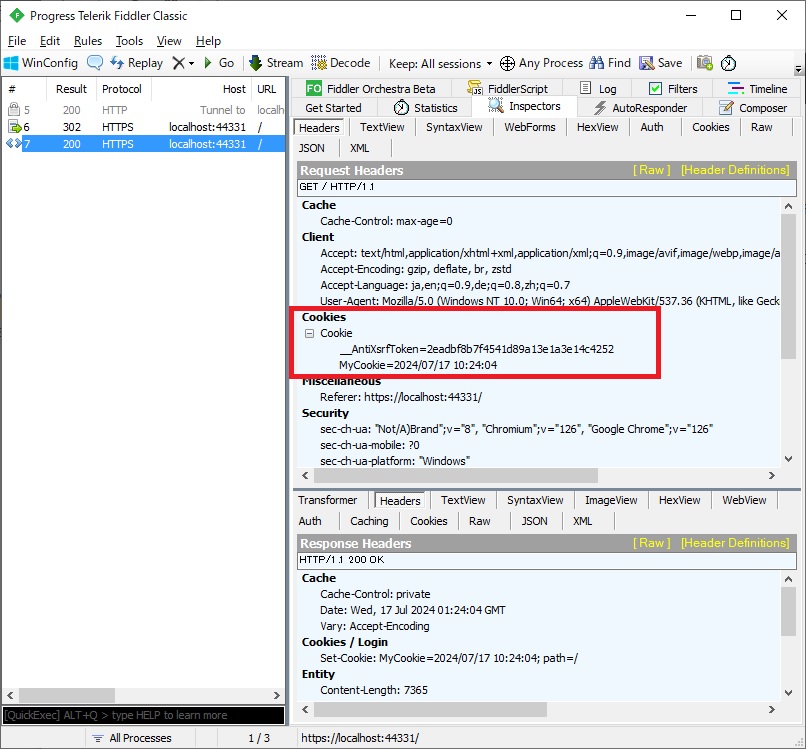
Task: Switch to the Timeline tab
Action: (x=757, y=88)
